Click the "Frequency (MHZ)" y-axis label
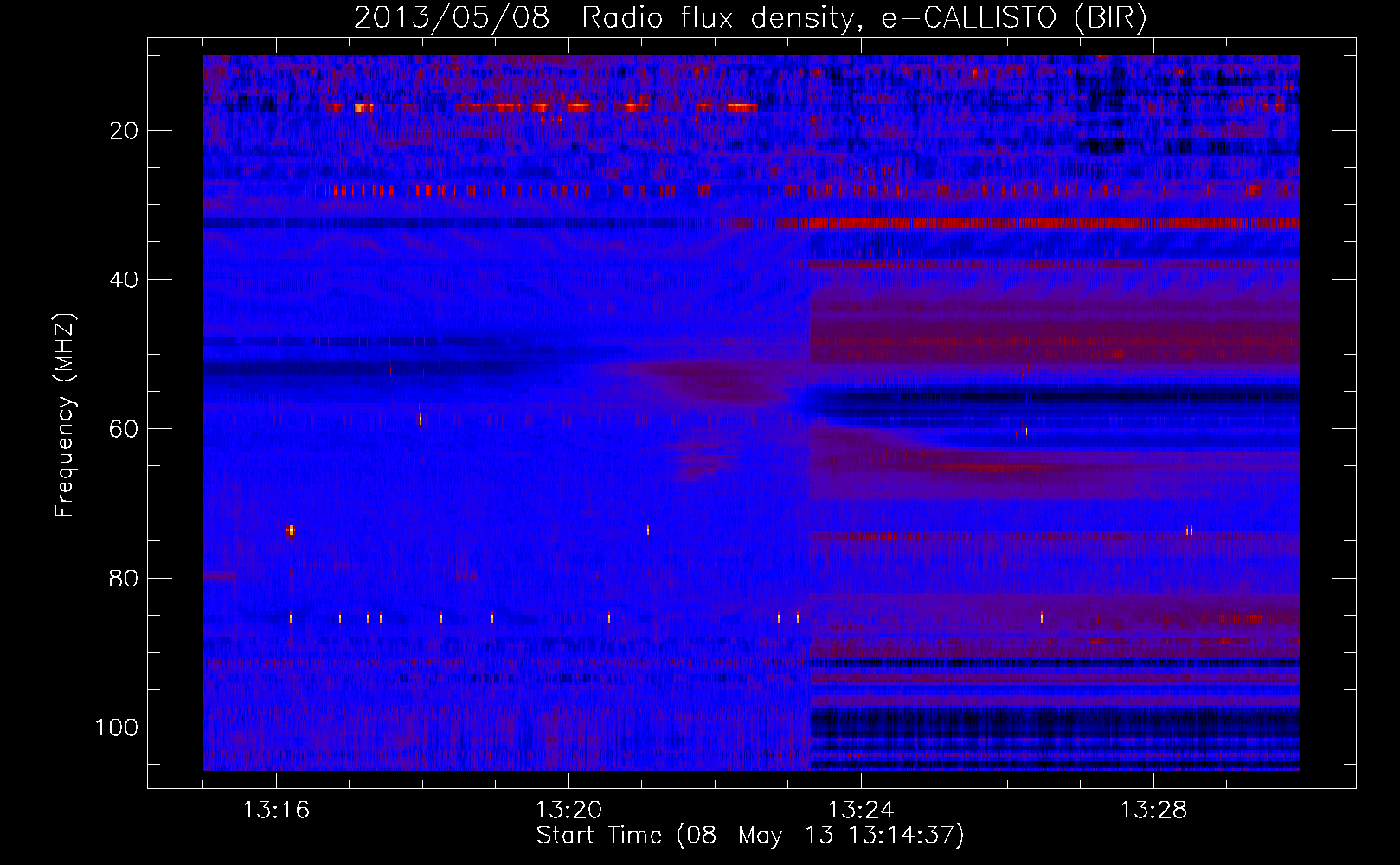 66,414
